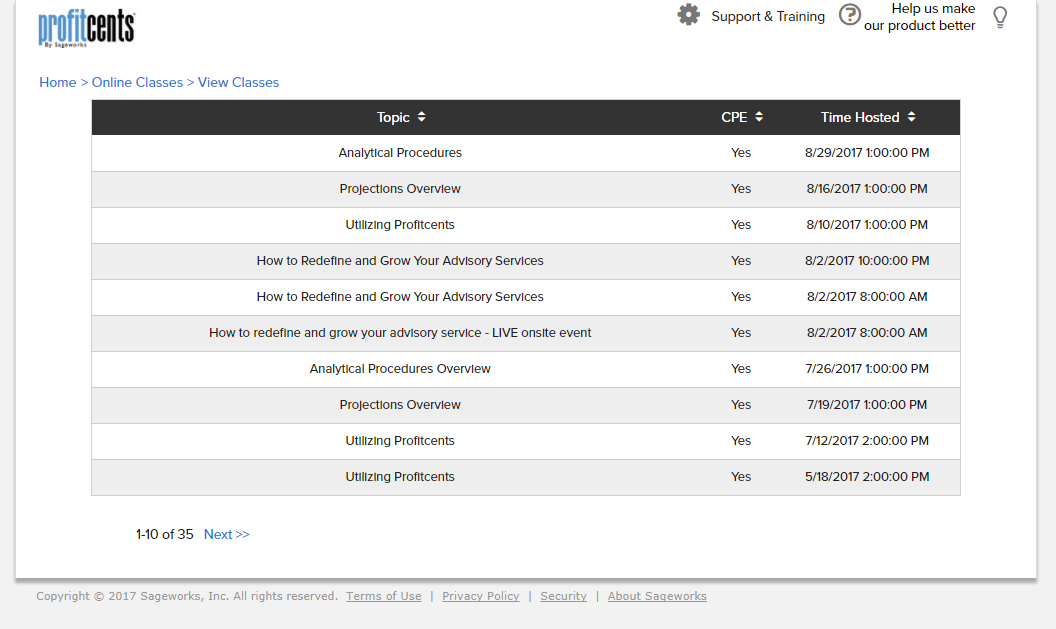The width and height of the screenshot is (1056, 629).
Task: Select Advisory Services class at 10:00:00 PM
Action: tap(526, 261)
